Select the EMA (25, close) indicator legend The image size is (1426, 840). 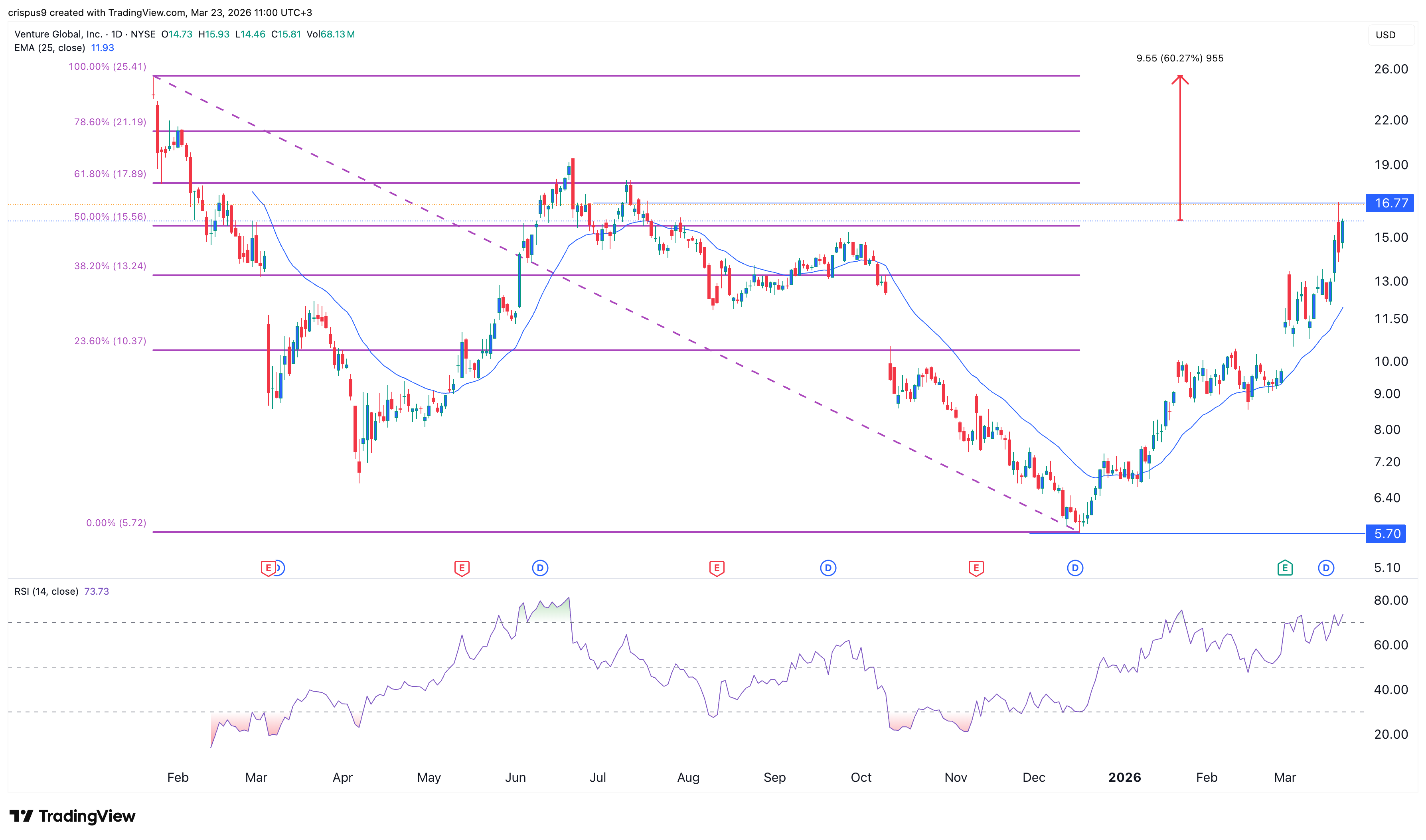(50, 48)
